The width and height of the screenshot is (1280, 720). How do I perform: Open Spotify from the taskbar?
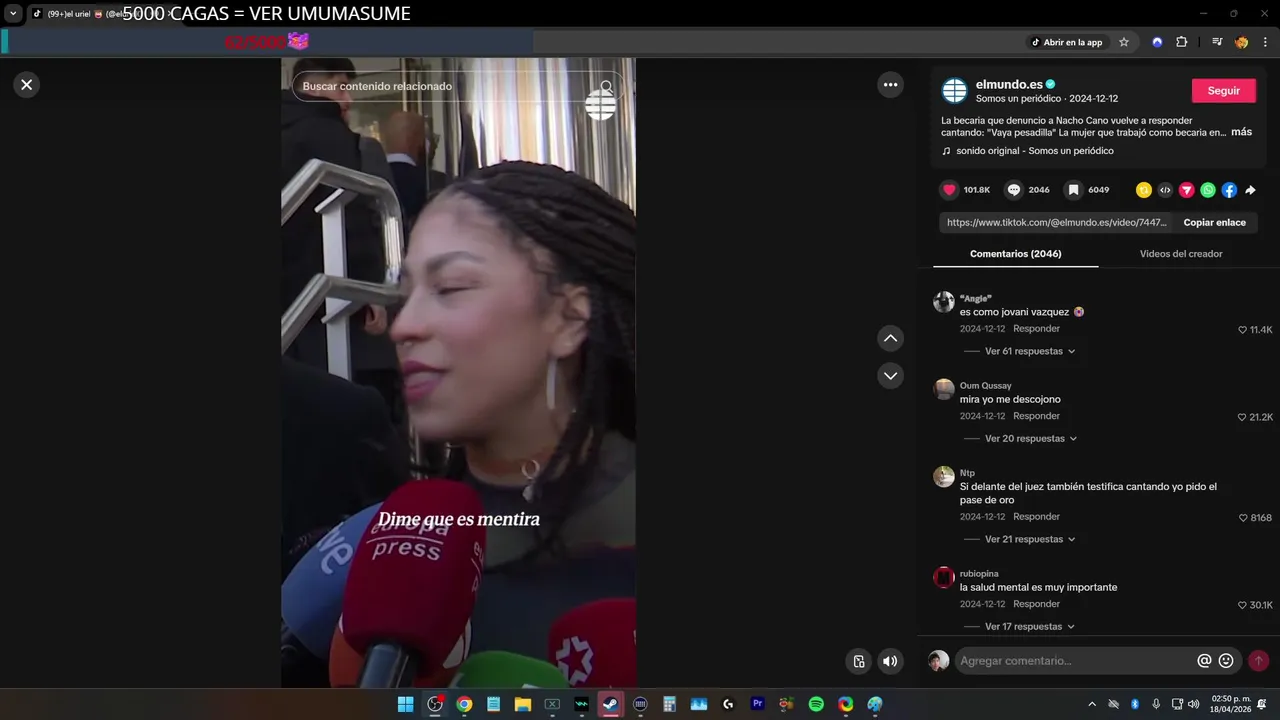[x=816, y=704]
